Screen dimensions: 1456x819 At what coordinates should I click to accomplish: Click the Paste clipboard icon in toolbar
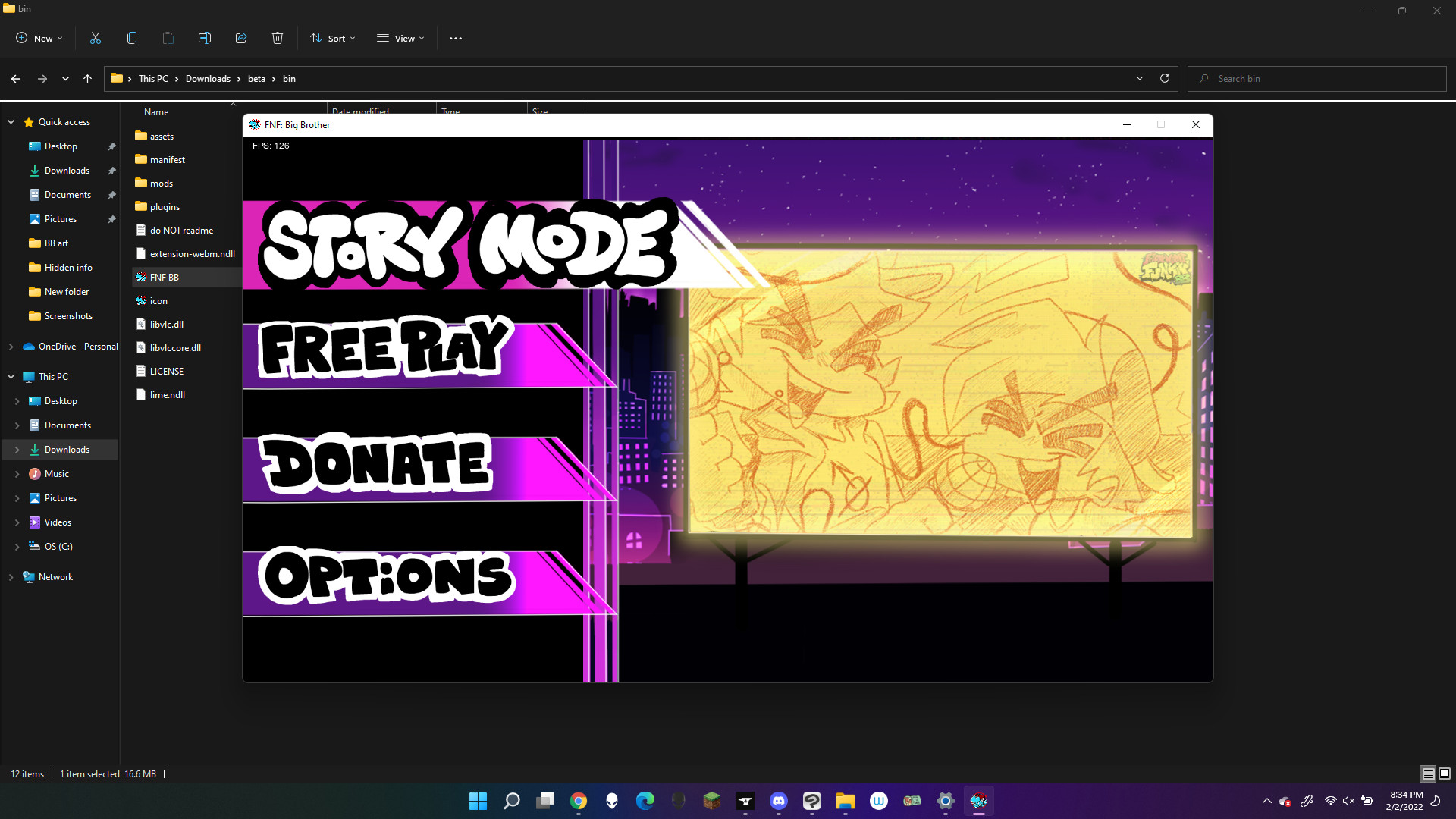click(168, 38)
